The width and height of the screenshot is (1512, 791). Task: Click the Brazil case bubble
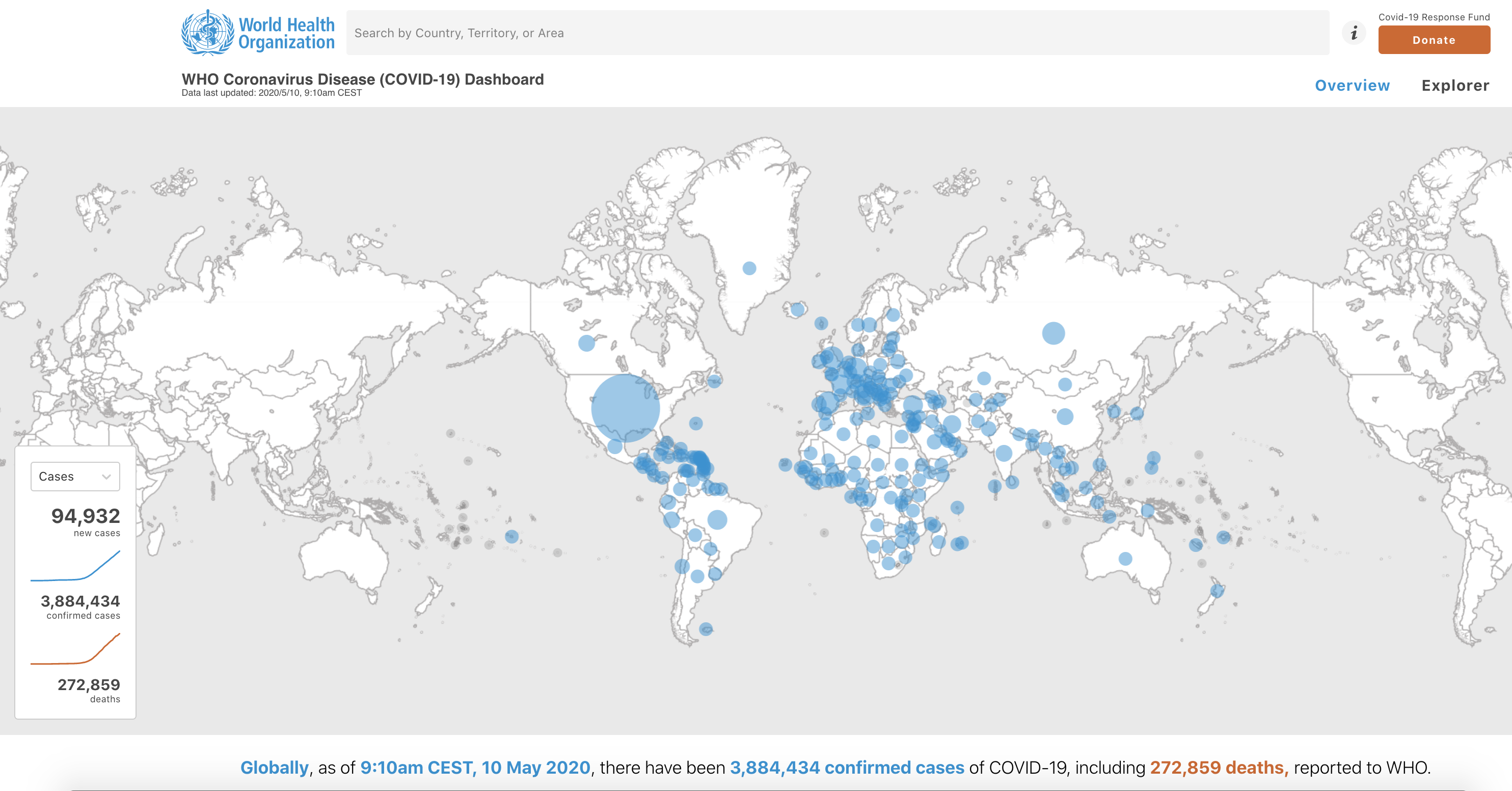click(717, 519)
